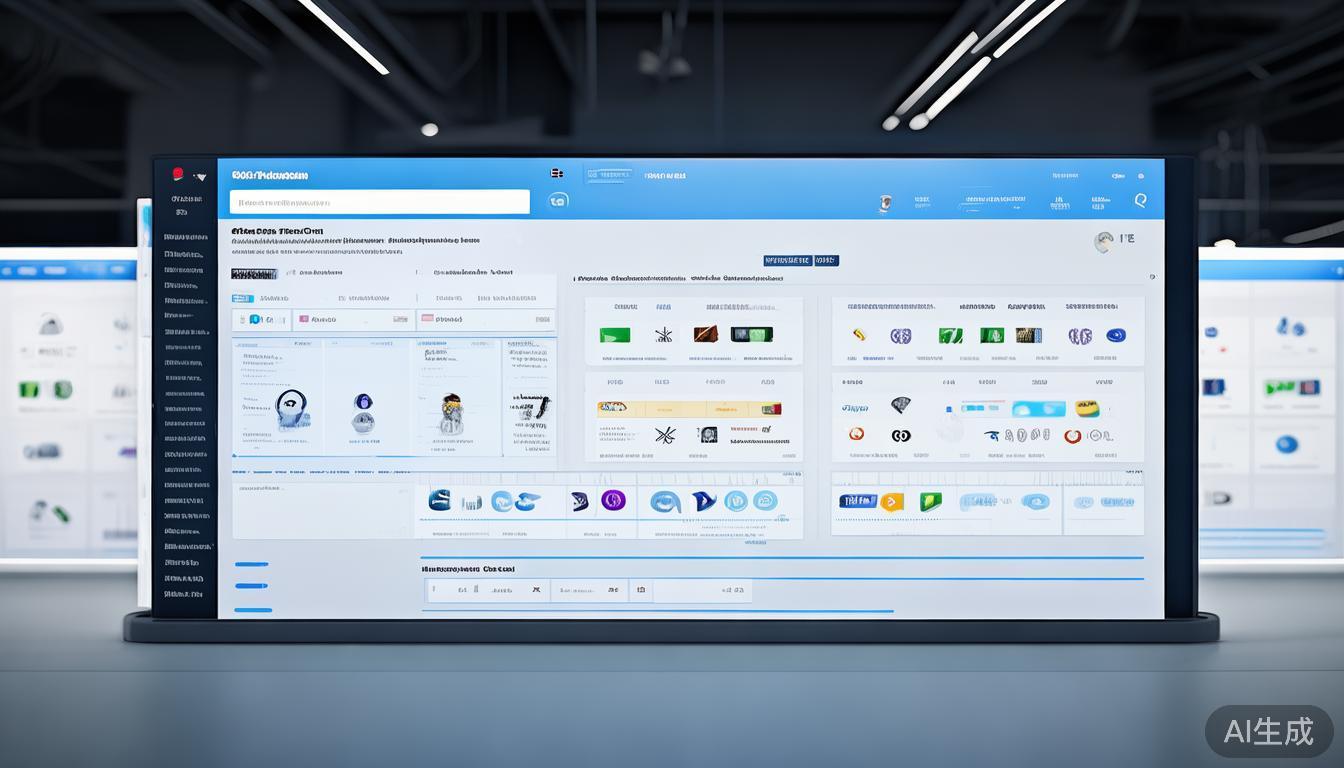Click the yellow horizontal bar in the middle card

[688, 408]
